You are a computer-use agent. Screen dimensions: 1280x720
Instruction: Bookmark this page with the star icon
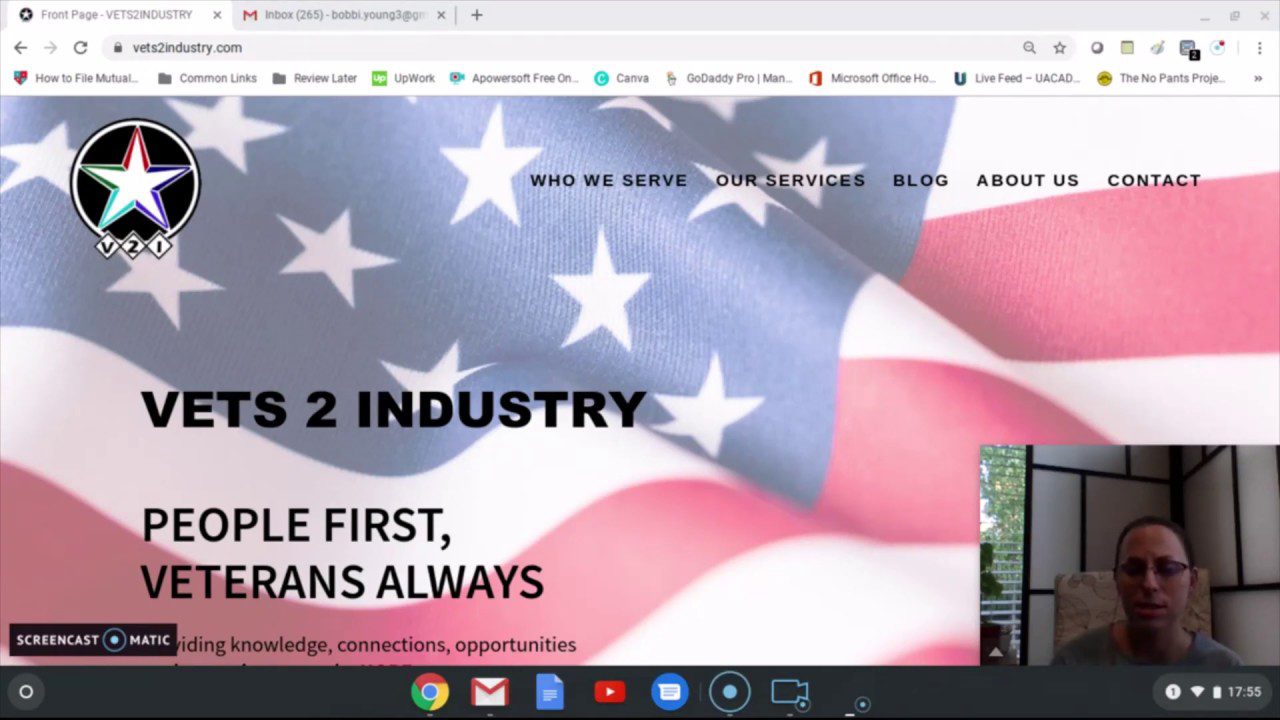[1060, 47]
